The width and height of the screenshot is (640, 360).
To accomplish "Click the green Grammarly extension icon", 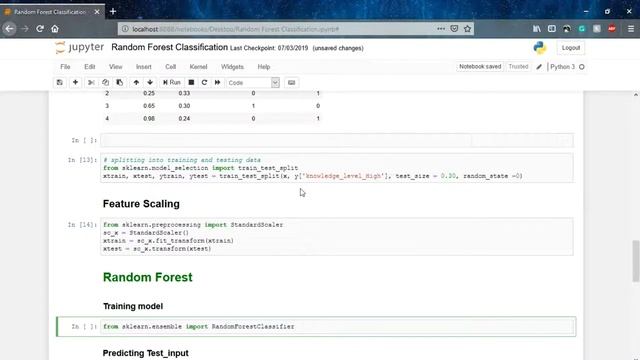I will click(582, 29).
